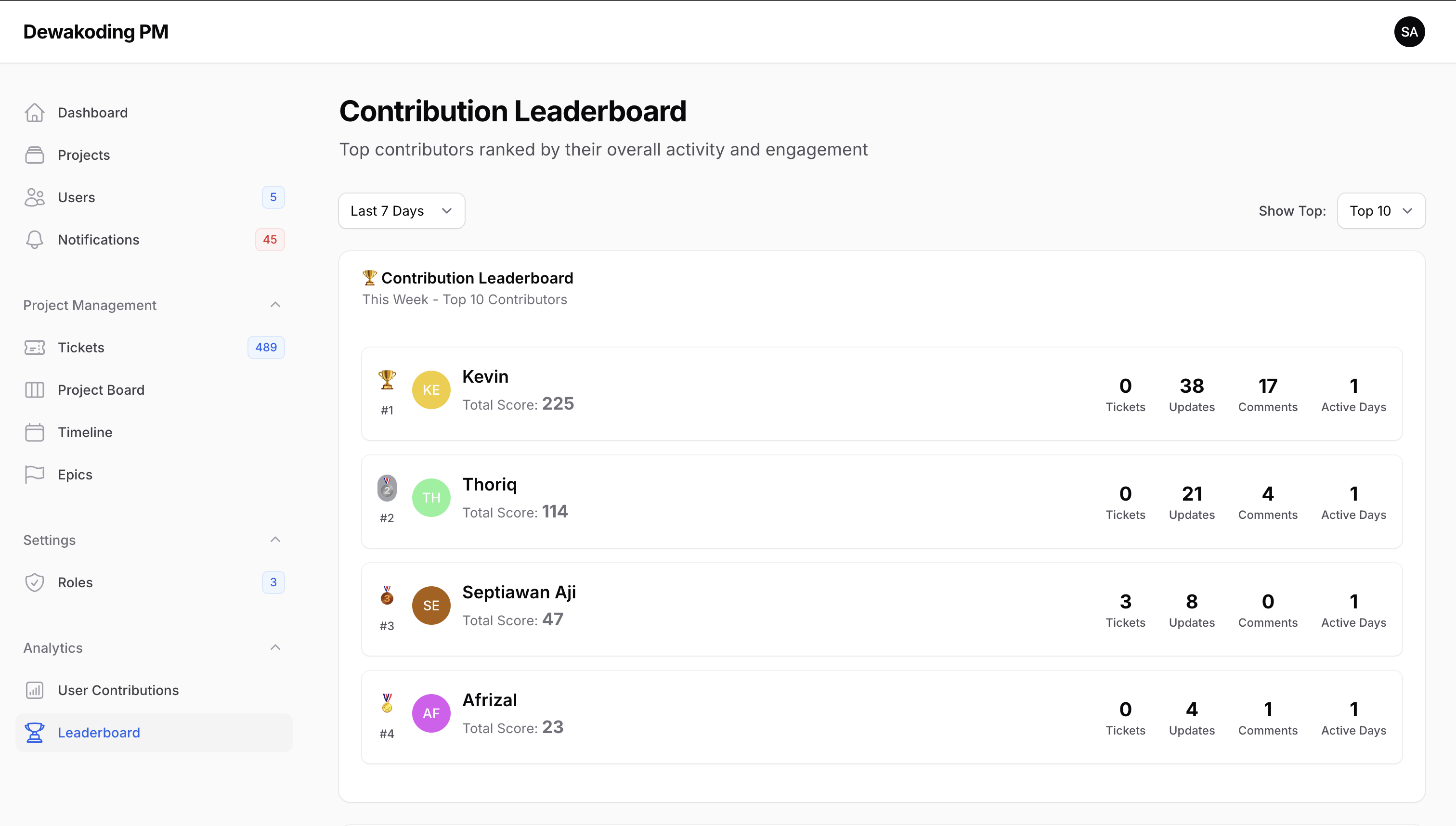The height and width of the screenshot is (826, 1456).
Task: Click the Dashboard home icon
Action: (x=34, y=112)
